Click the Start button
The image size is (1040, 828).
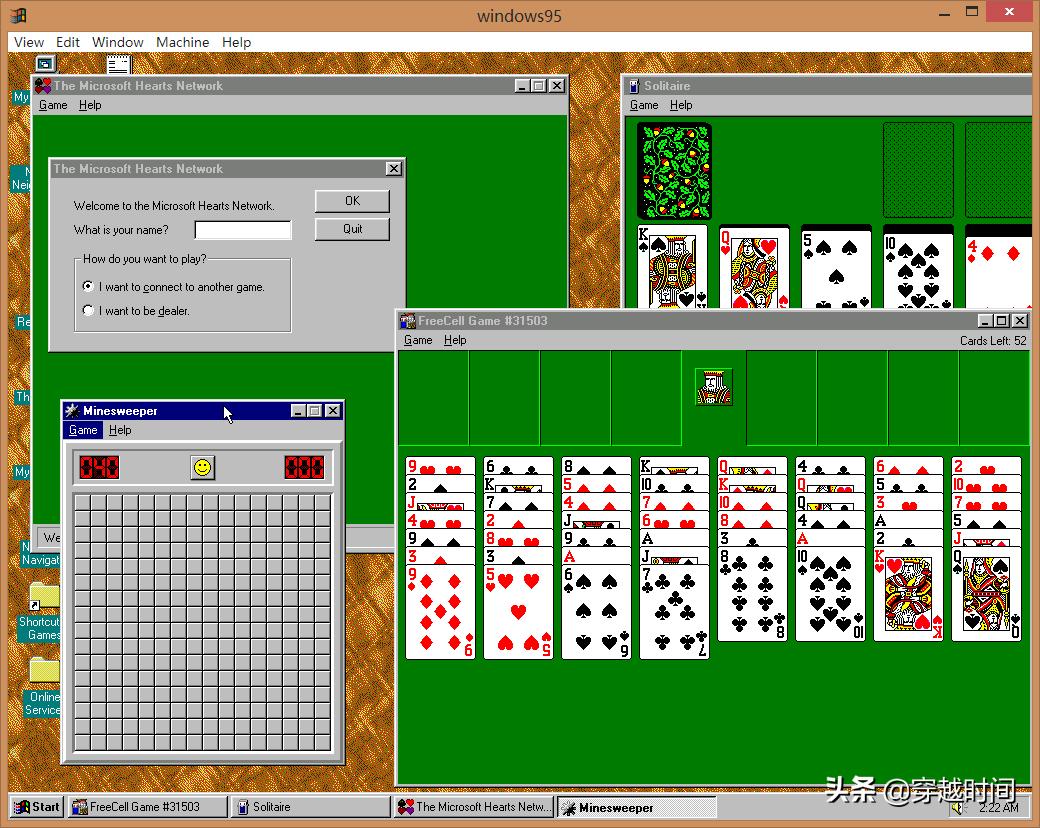click(37, 807)
